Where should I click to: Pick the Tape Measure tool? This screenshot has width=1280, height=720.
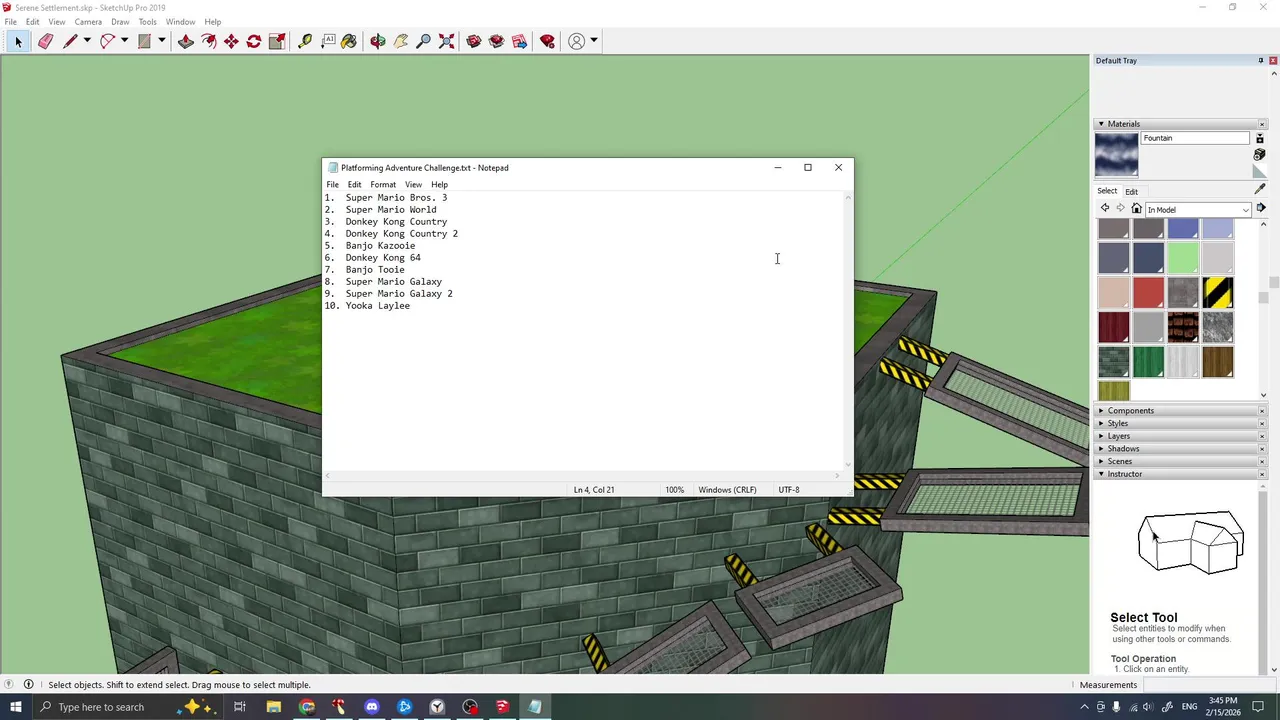[x=305, y=41]
